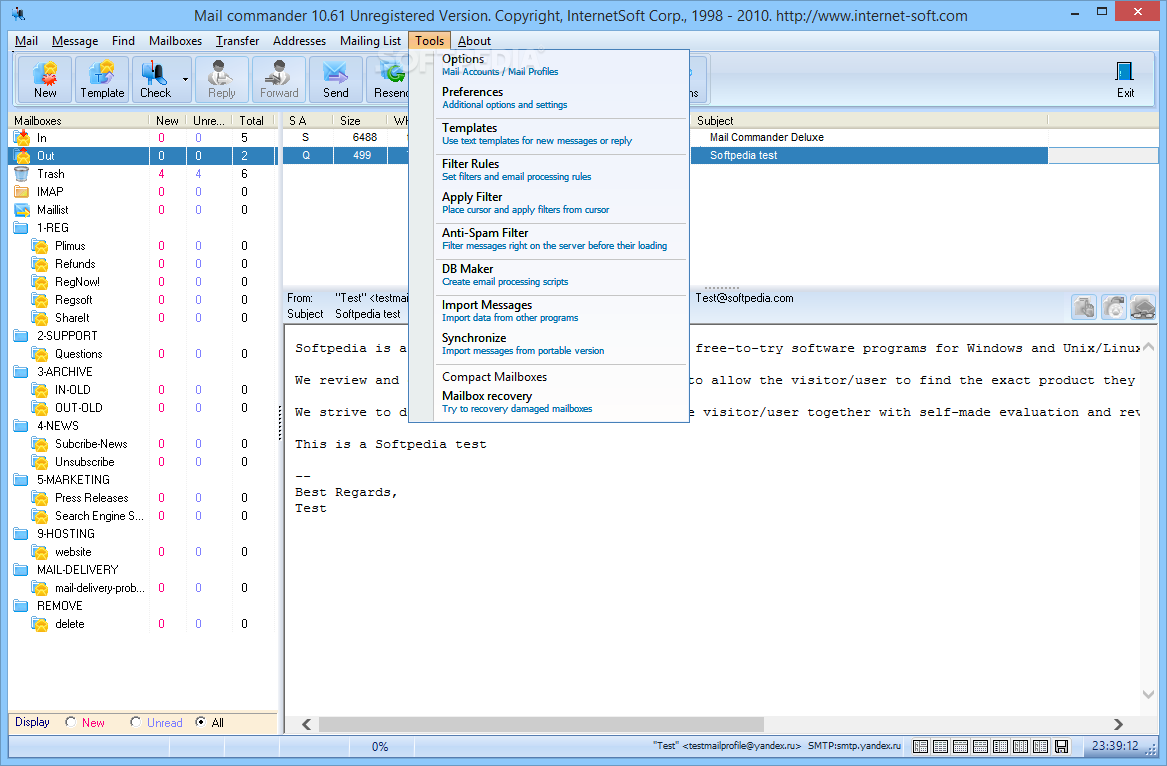This screenshot has width=1167, height=766.
Task: Click the camera-like icon in message header
Action: coord(1113,307)
